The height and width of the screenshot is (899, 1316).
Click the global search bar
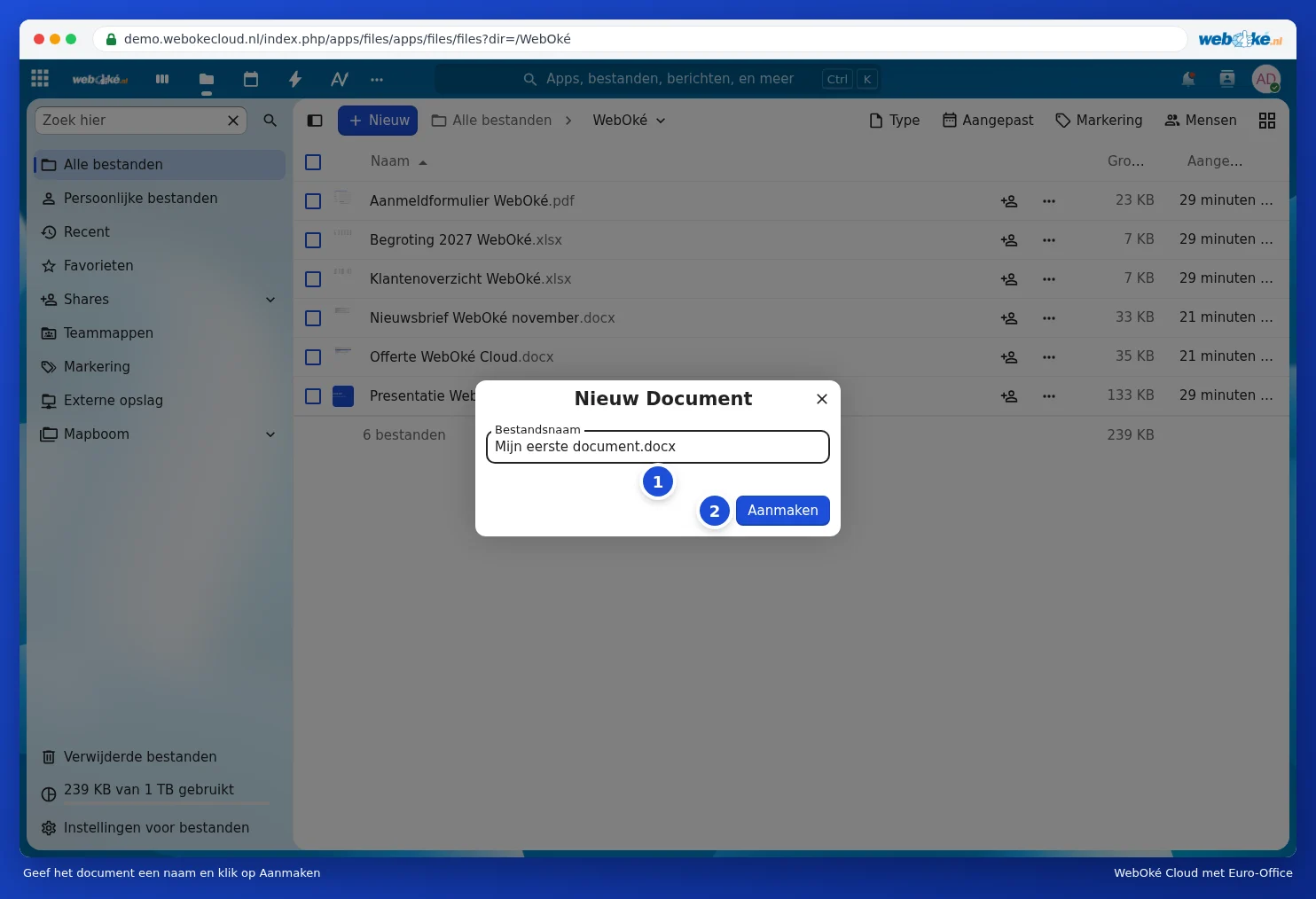[658, 79]
